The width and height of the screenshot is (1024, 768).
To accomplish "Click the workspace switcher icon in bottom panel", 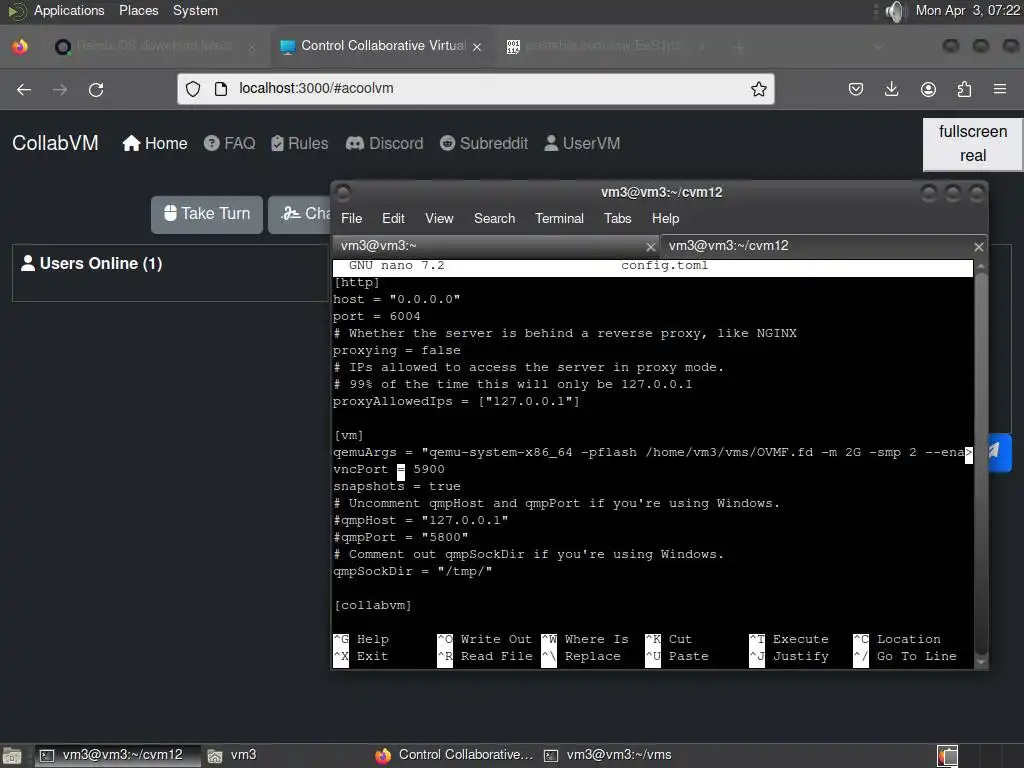I will pyautogui.click(x=947, y=756).
